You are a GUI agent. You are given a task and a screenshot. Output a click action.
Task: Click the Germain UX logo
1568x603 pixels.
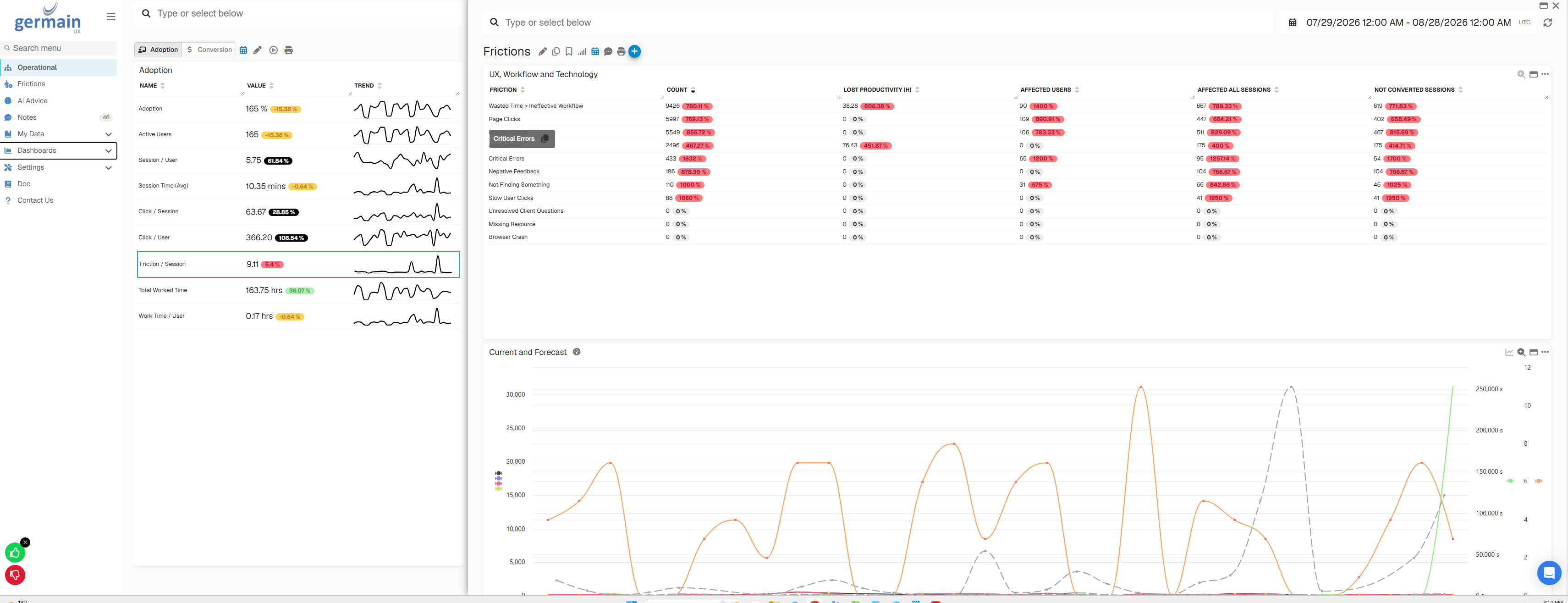coord(48,18)
